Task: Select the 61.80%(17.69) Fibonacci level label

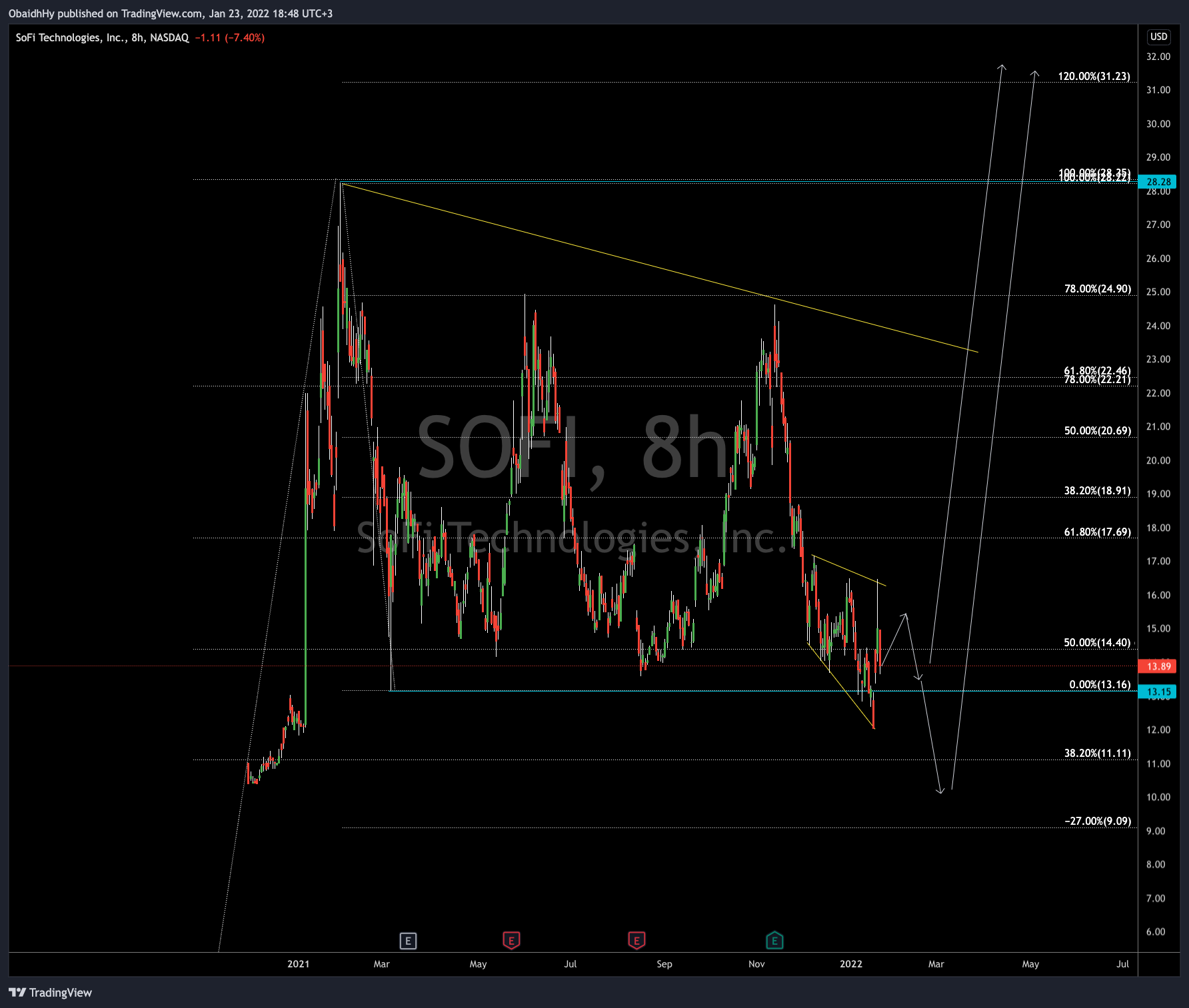Action: (x=1097, y=532)
